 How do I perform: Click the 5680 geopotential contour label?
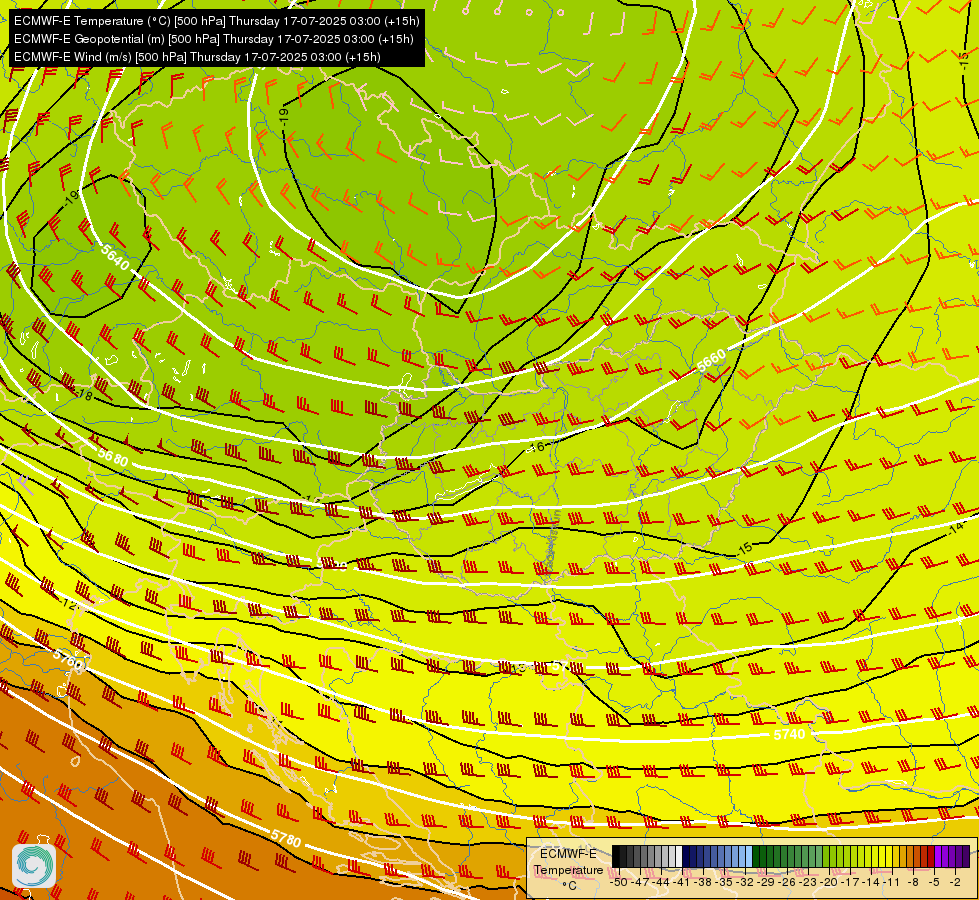(113, 457)
